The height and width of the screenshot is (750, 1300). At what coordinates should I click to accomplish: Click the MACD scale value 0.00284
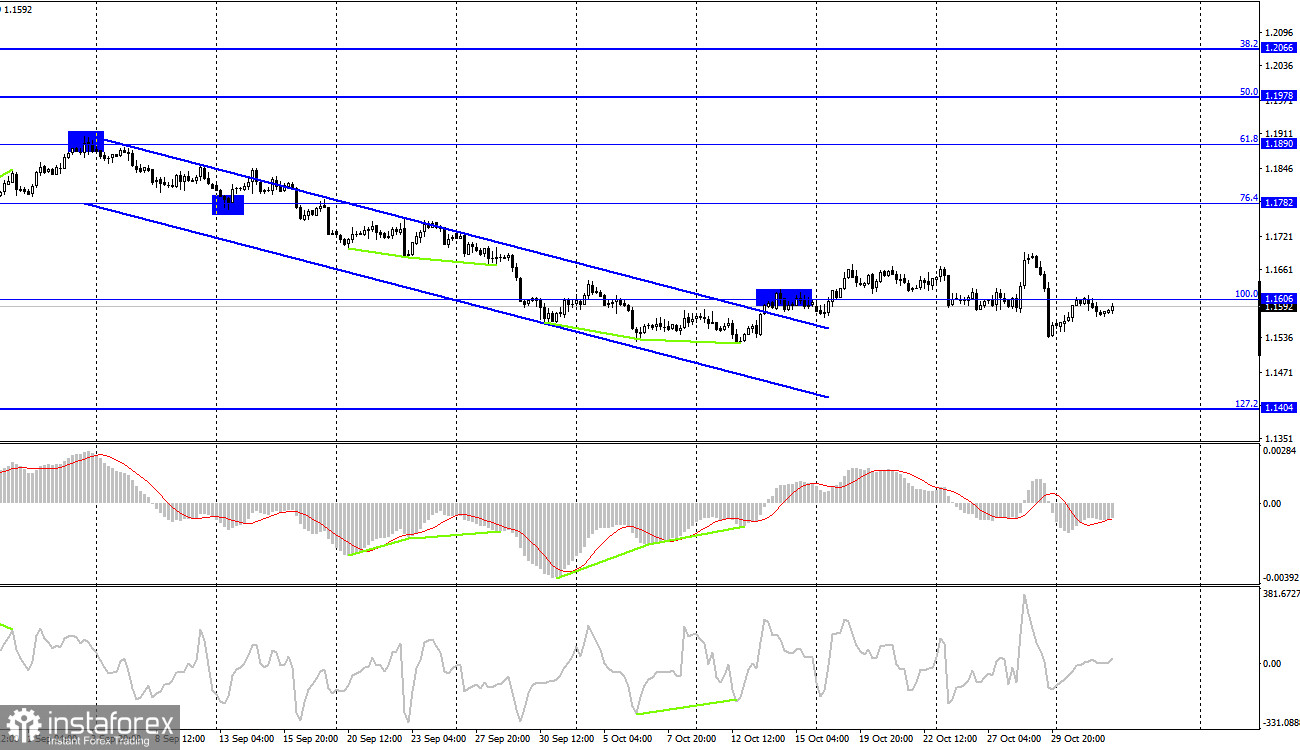[1281, 452]
